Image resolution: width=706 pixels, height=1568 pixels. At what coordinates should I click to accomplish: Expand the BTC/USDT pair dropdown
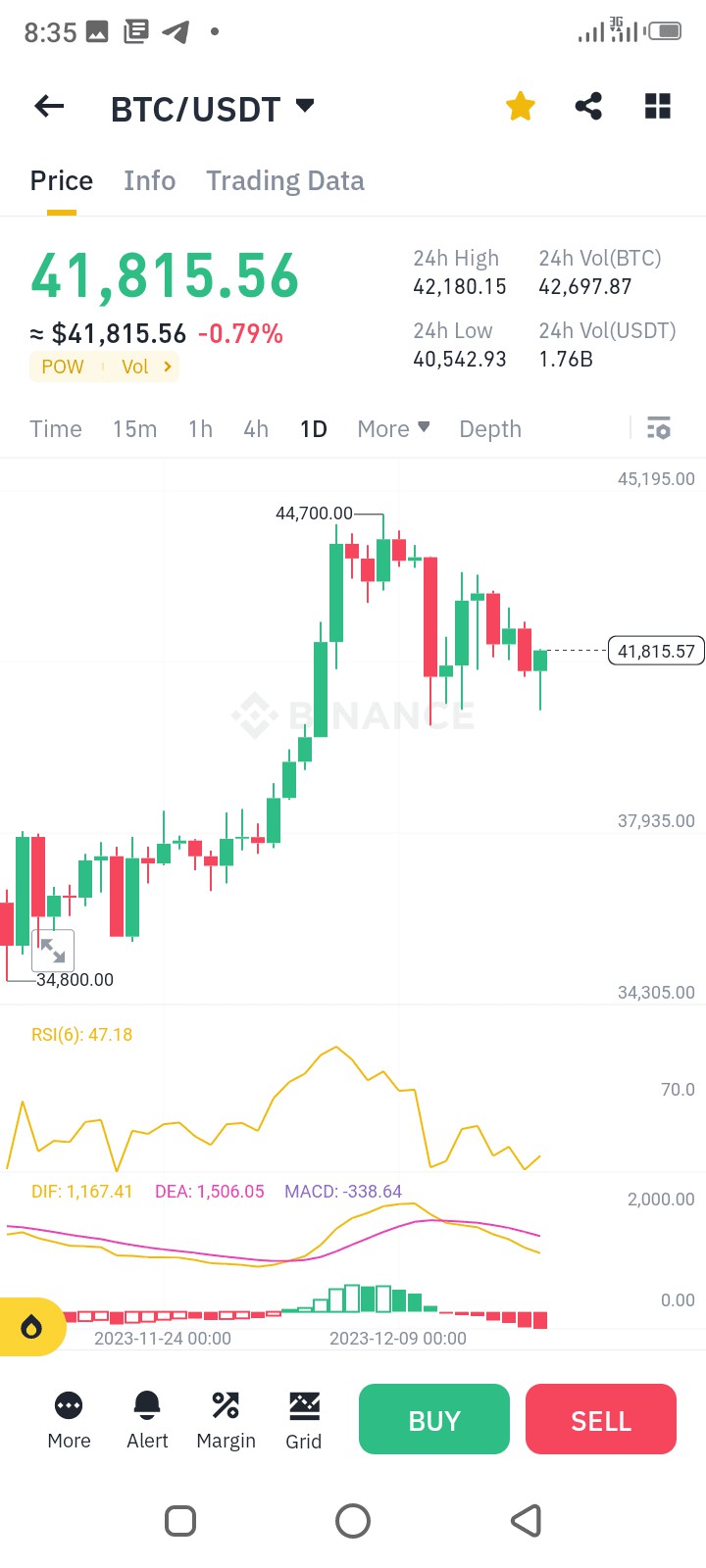coord(305,105)
